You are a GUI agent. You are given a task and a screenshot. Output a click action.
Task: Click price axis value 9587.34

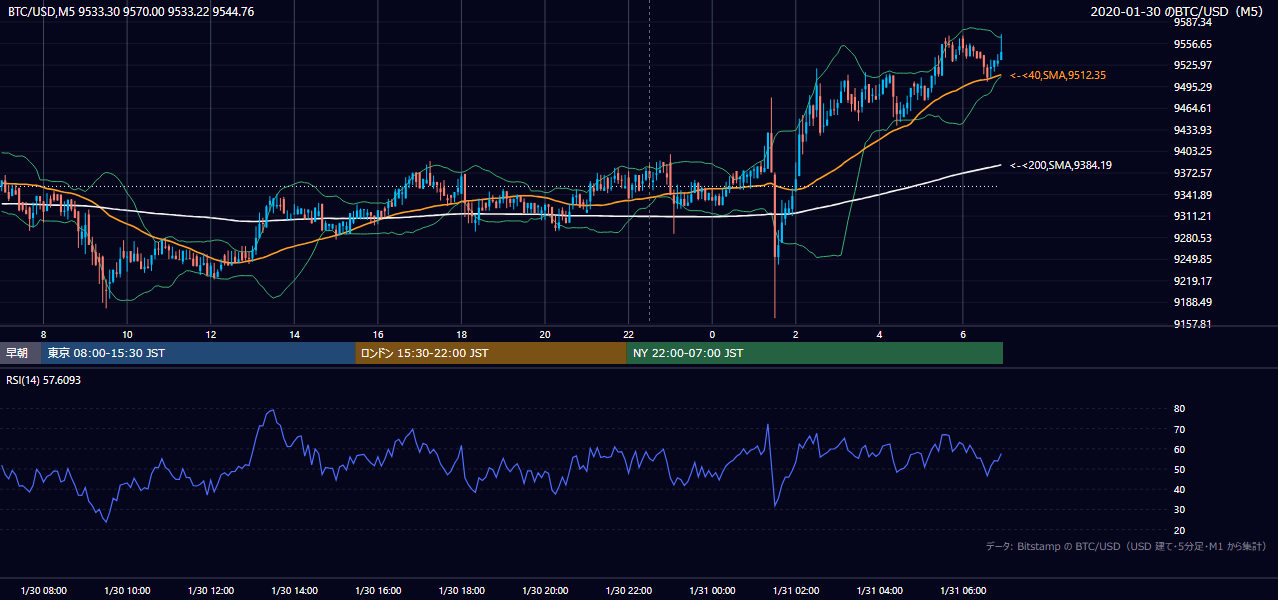[x=1193, y=22]
